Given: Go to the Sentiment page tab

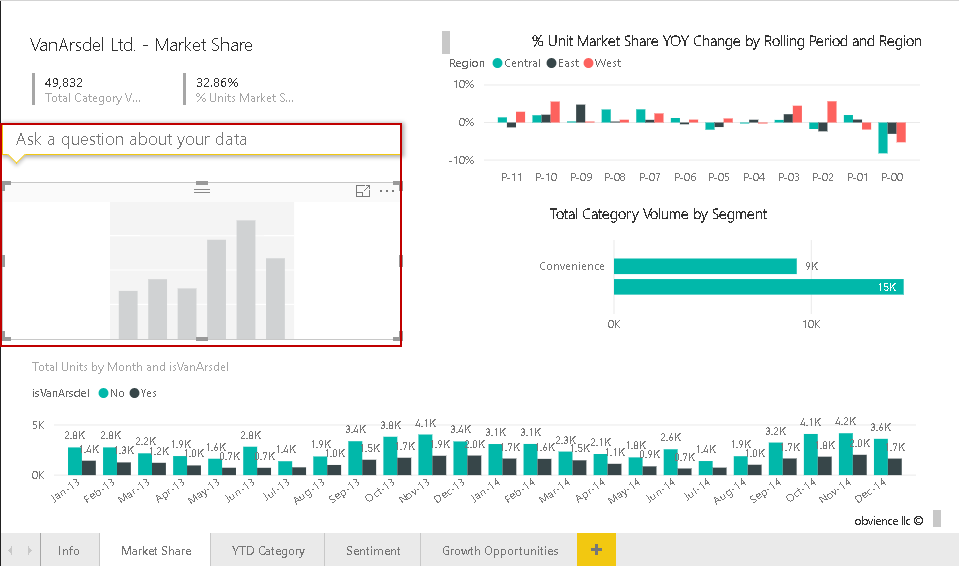Looking at the screenshot, I should coord(373,550).
